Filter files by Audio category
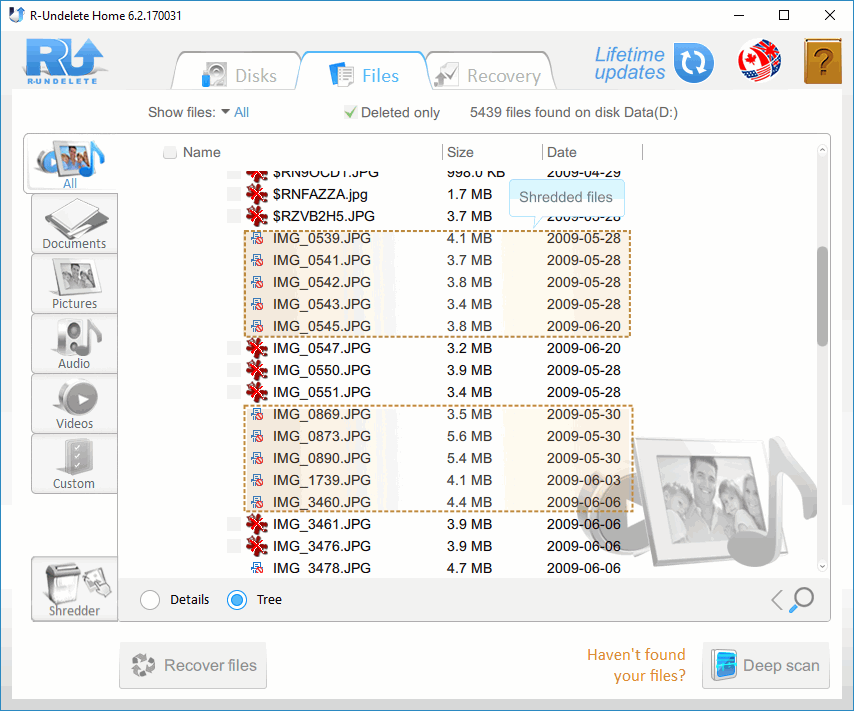The width and height of the screenshot is (854, 711). pyautogui.click(x=74, y=344)
